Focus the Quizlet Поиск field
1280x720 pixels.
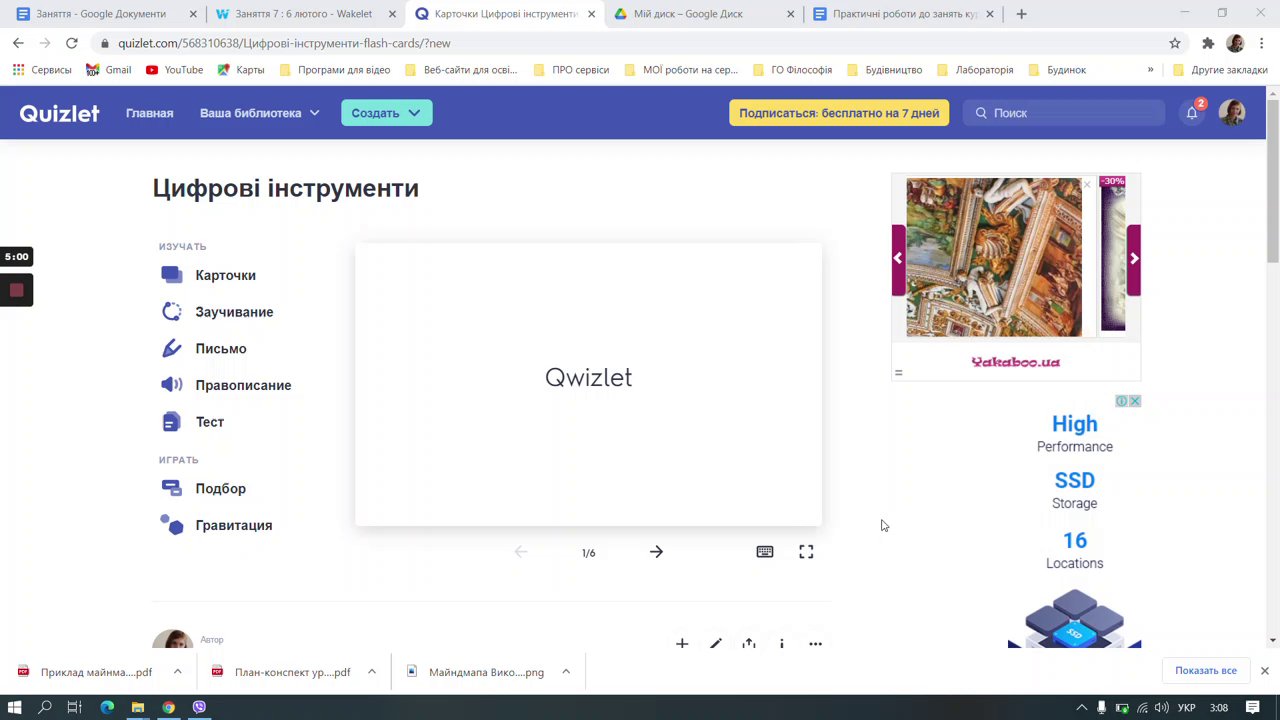pos(1064,113)
